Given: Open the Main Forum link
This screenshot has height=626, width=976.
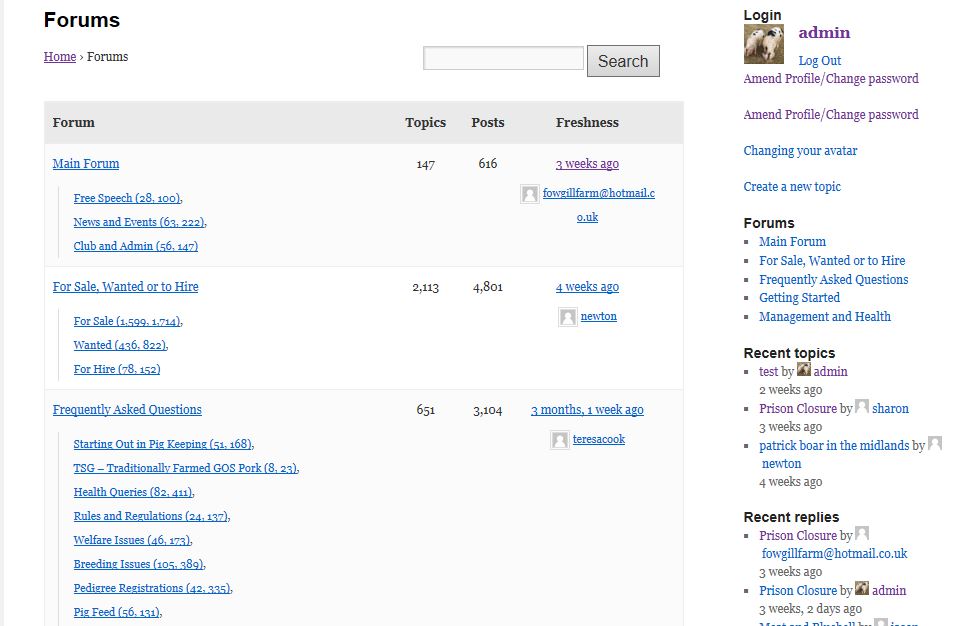Looking at the screenshot, I should 85,163.
